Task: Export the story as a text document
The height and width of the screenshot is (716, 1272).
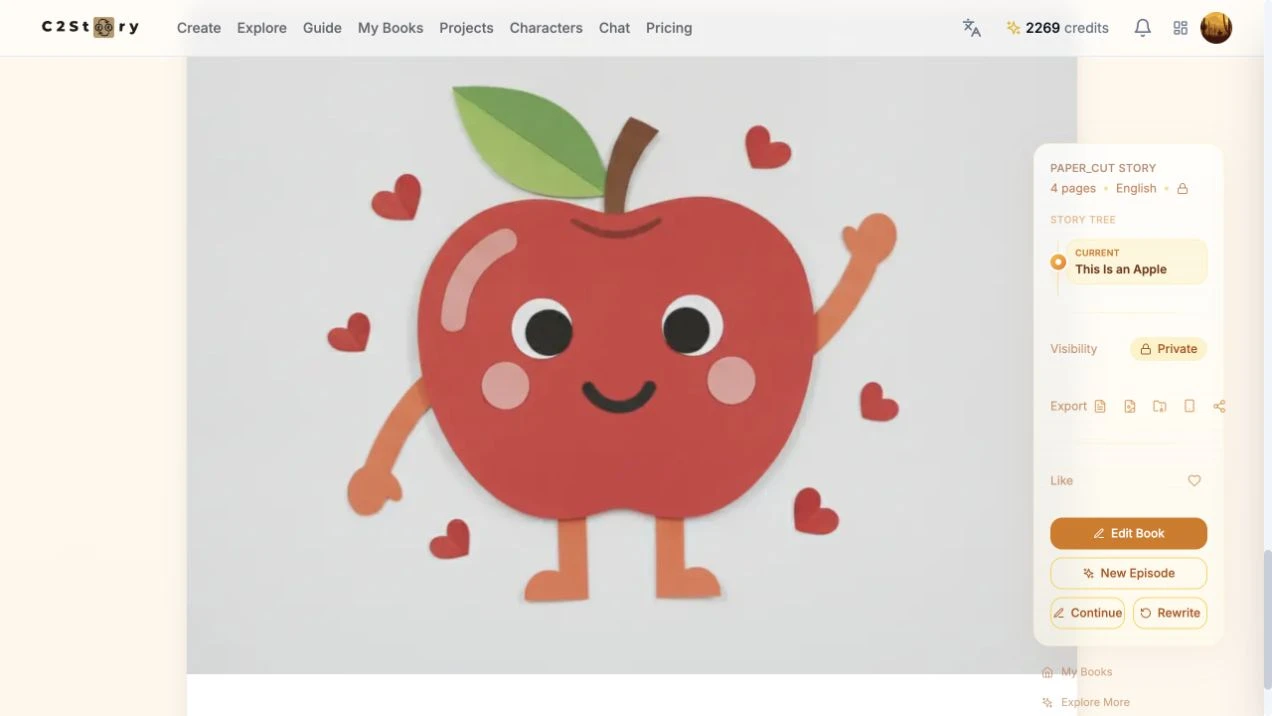Action: (x=1100, y=406)
